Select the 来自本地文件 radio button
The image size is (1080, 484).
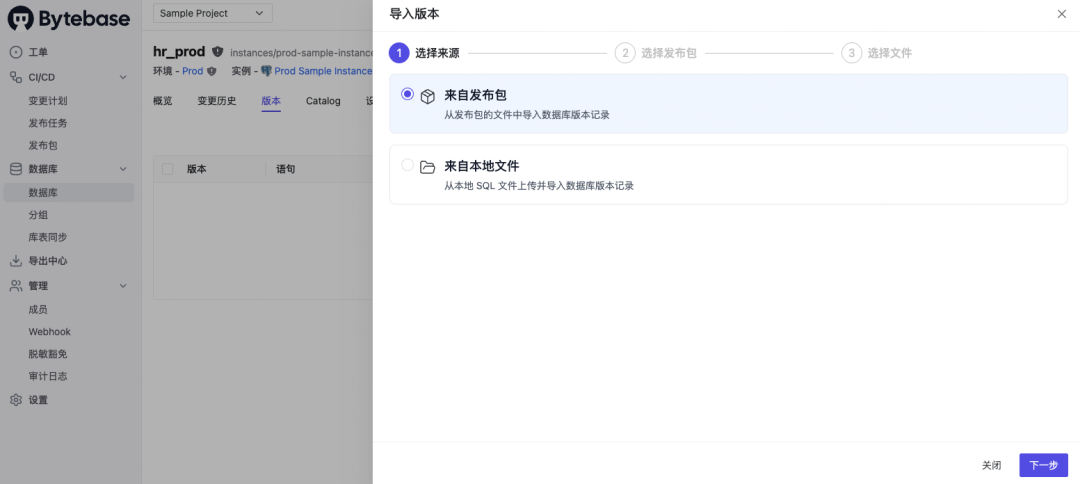point(407,165)
